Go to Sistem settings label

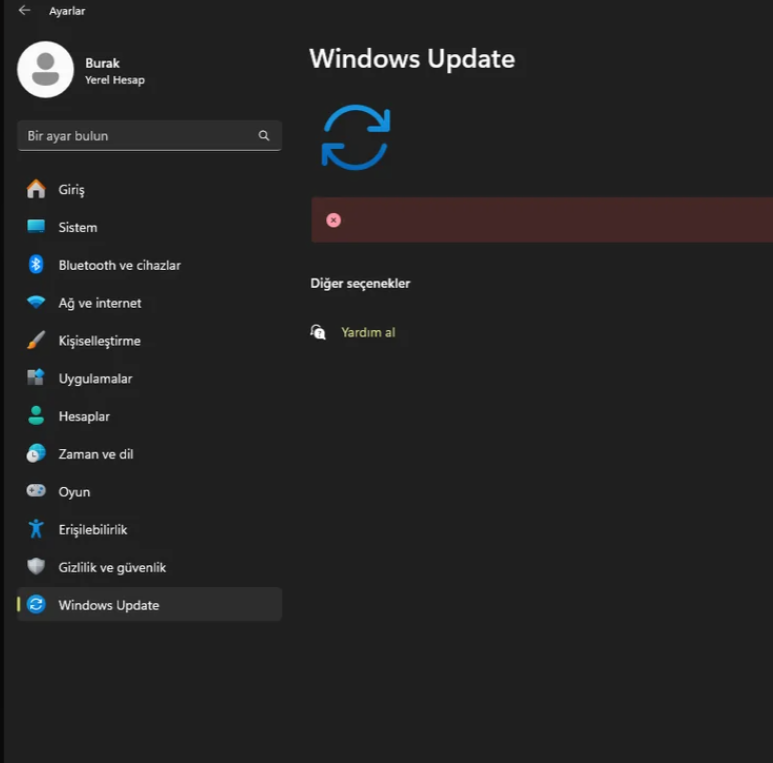click(78, 227)
